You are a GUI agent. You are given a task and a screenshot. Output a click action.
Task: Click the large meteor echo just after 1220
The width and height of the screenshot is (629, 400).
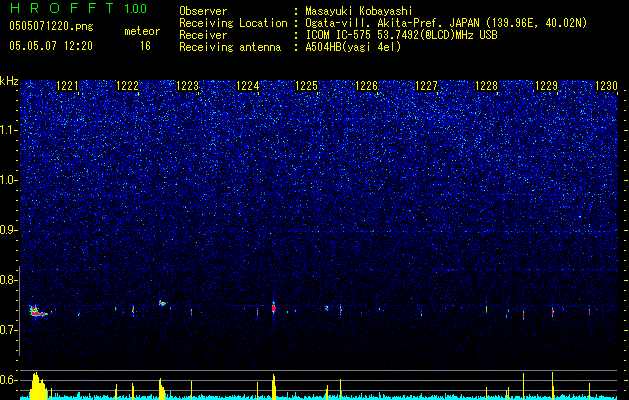pos(38,311)
